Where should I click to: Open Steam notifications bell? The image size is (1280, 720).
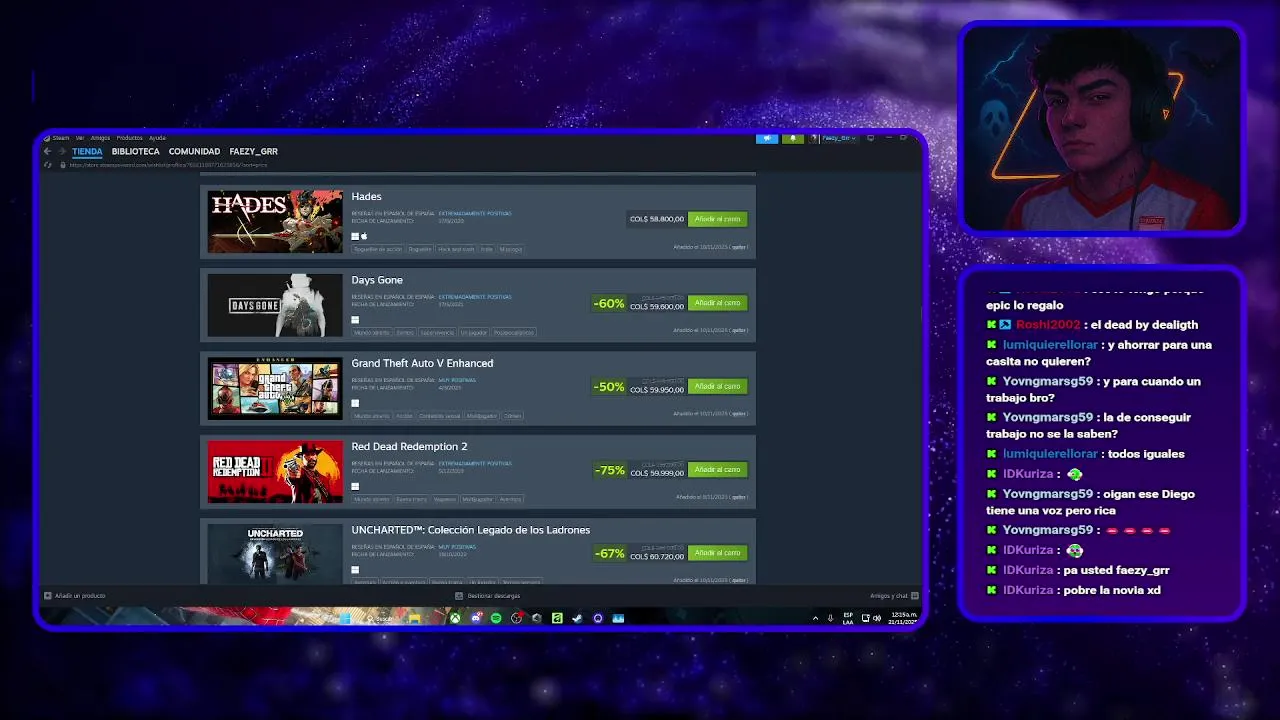pos(793,138)
